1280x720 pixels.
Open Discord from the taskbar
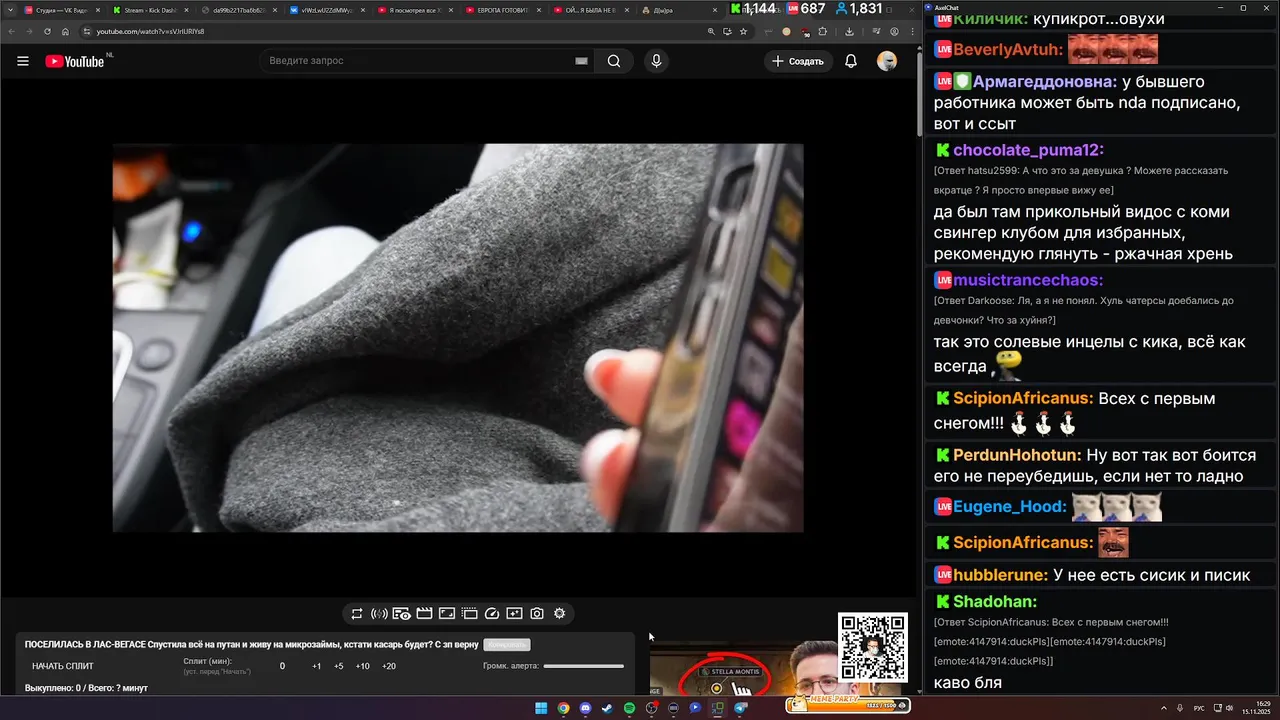click(585, 708)
